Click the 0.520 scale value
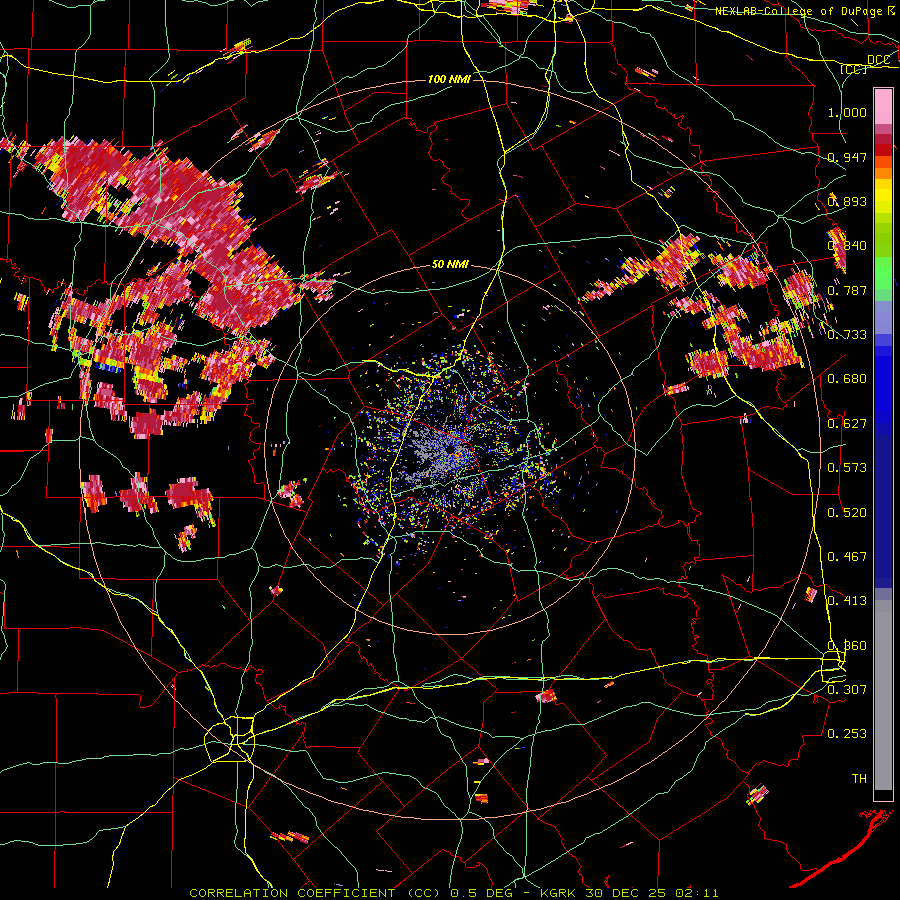Screen dimensions: 900x900 [x=847, y=513]
